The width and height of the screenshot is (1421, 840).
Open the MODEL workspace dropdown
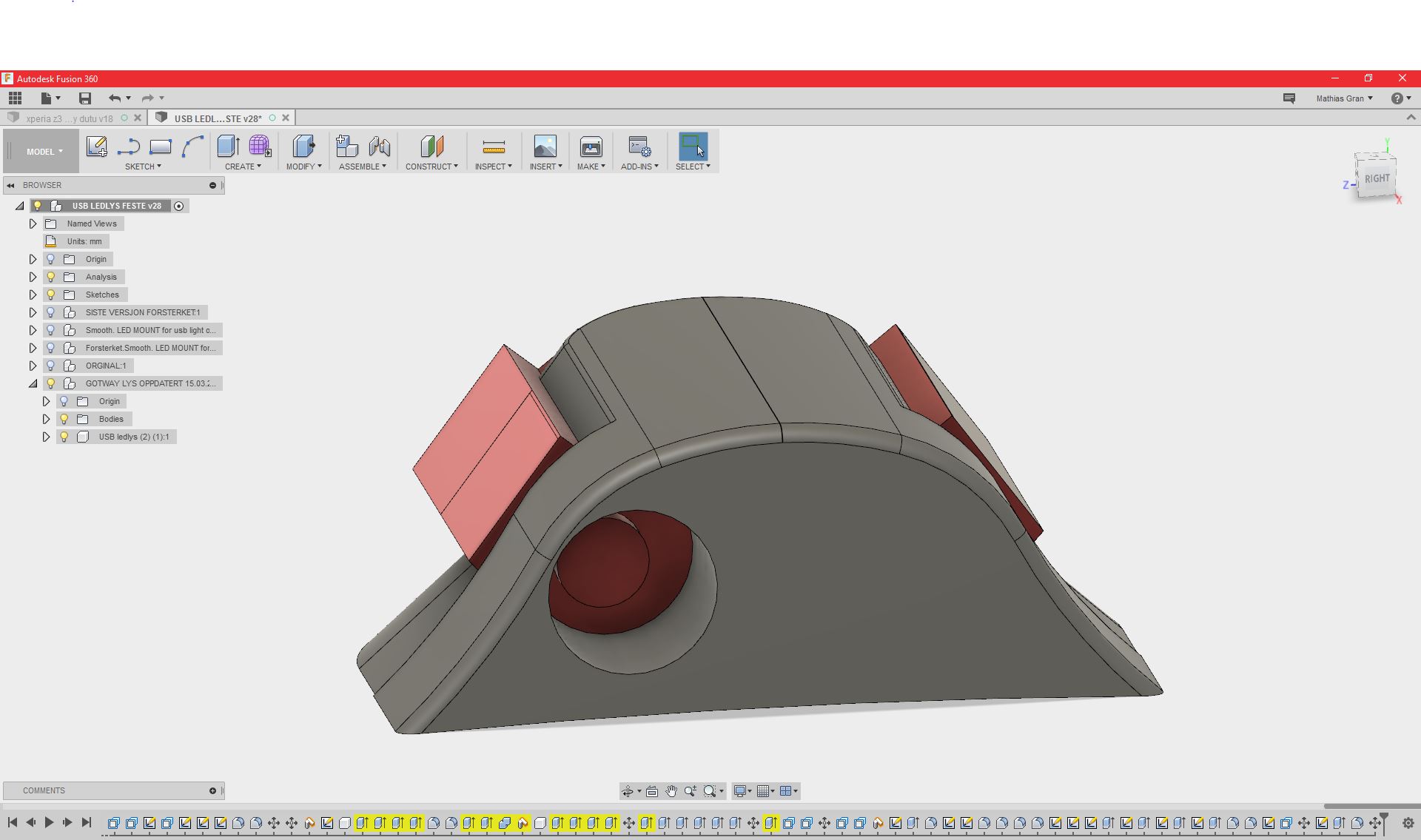(x=41, y=152)
